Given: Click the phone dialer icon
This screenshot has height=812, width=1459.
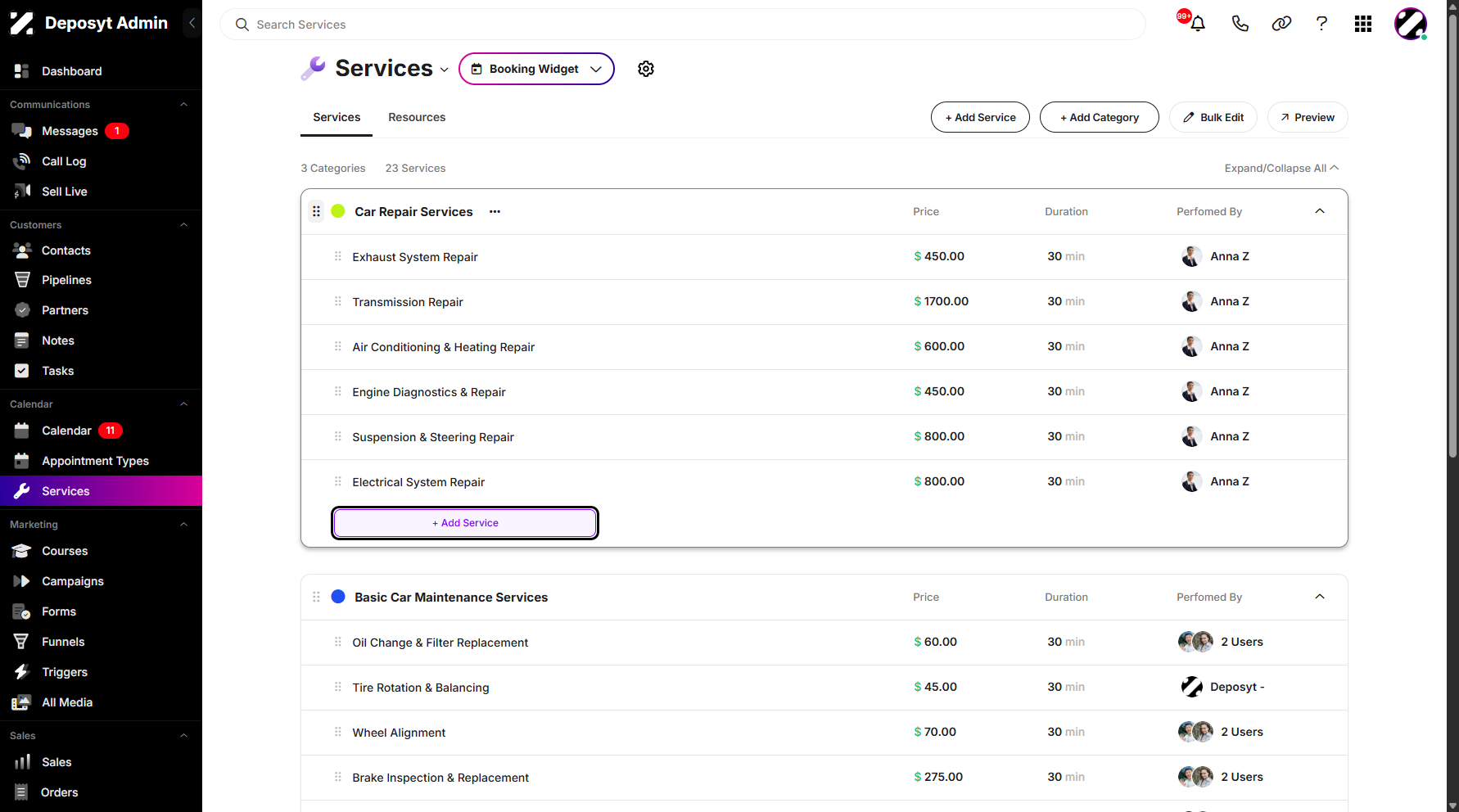Looking at the screenshot, I should click(x=1240, y=24).
